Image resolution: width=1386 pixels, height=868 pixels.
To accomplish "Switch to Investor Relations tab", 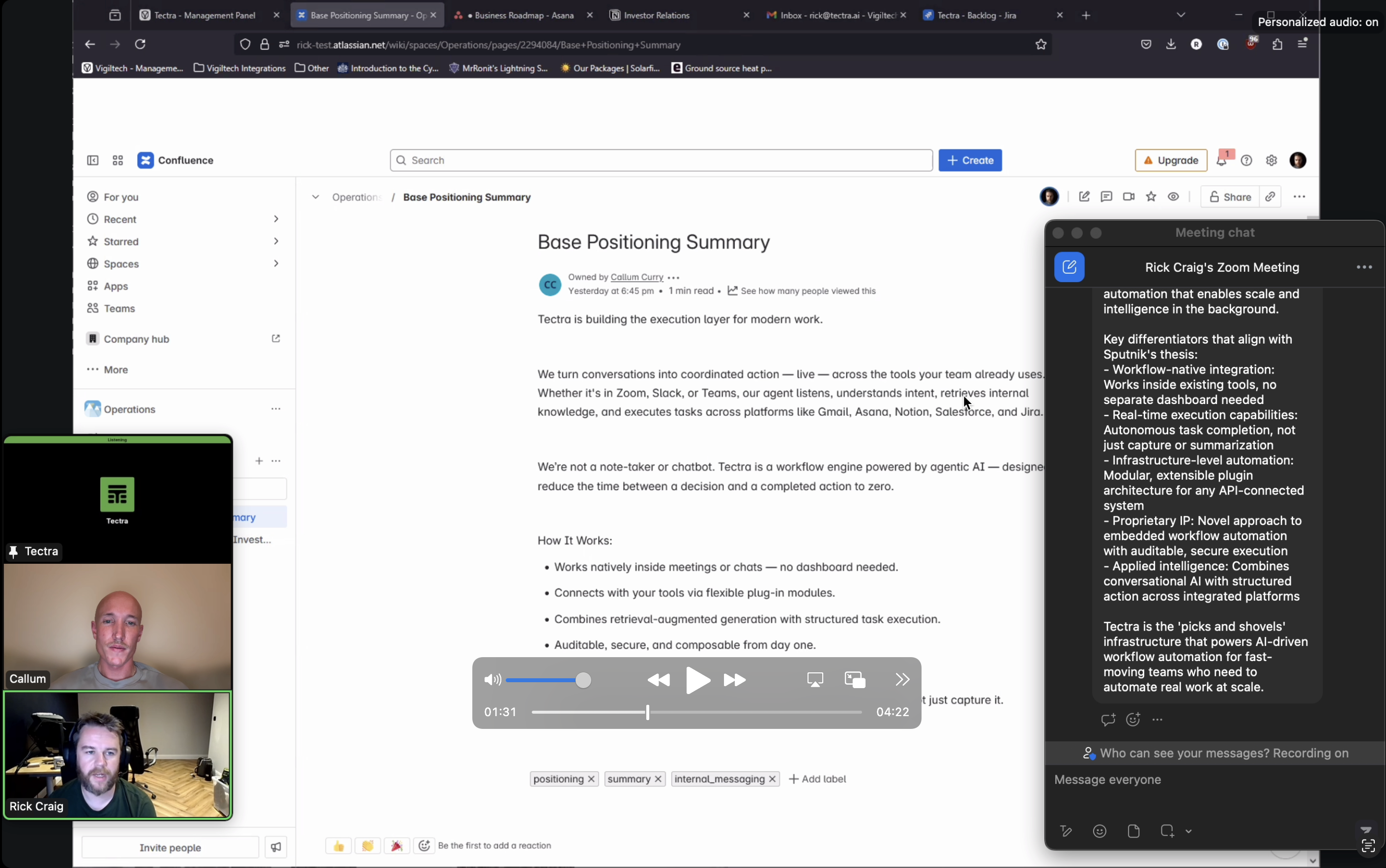I will [x=680, y=16].
